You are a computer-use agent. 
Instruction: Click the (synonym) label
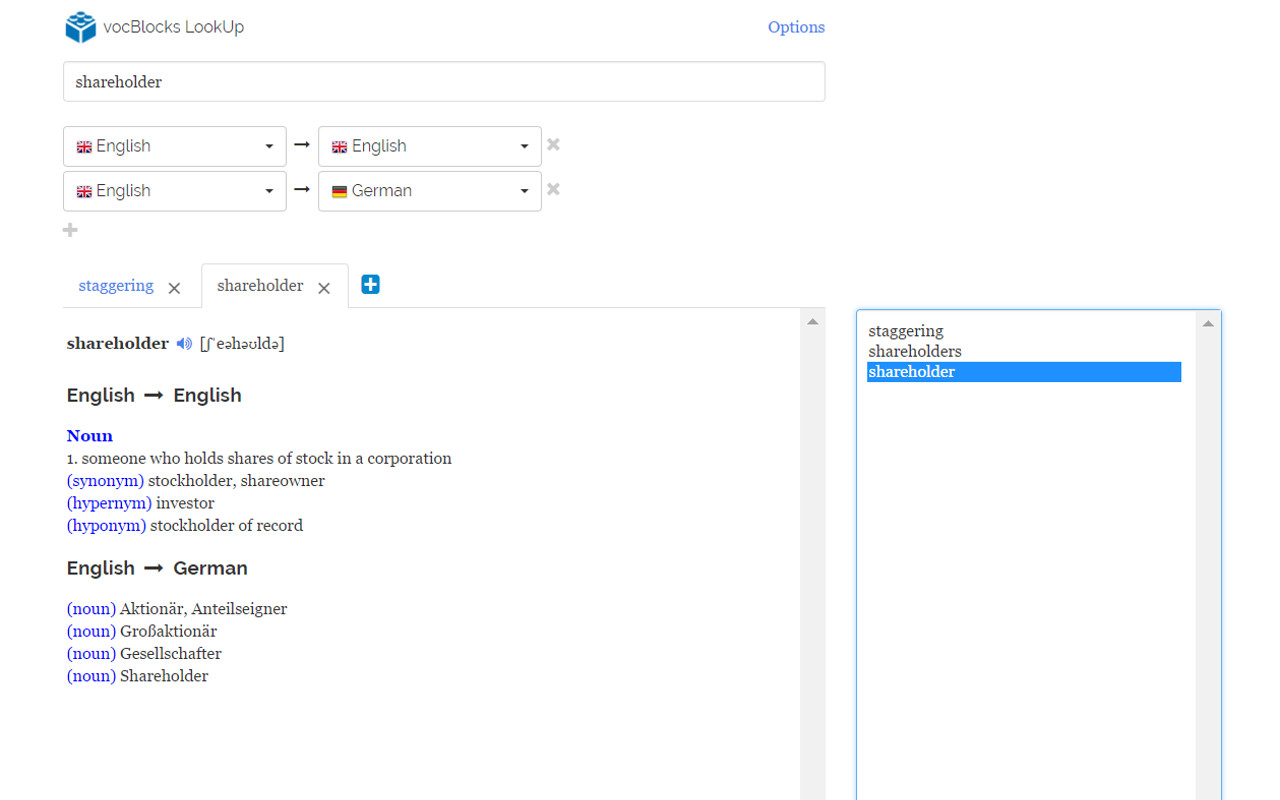[x=106, y=481]
